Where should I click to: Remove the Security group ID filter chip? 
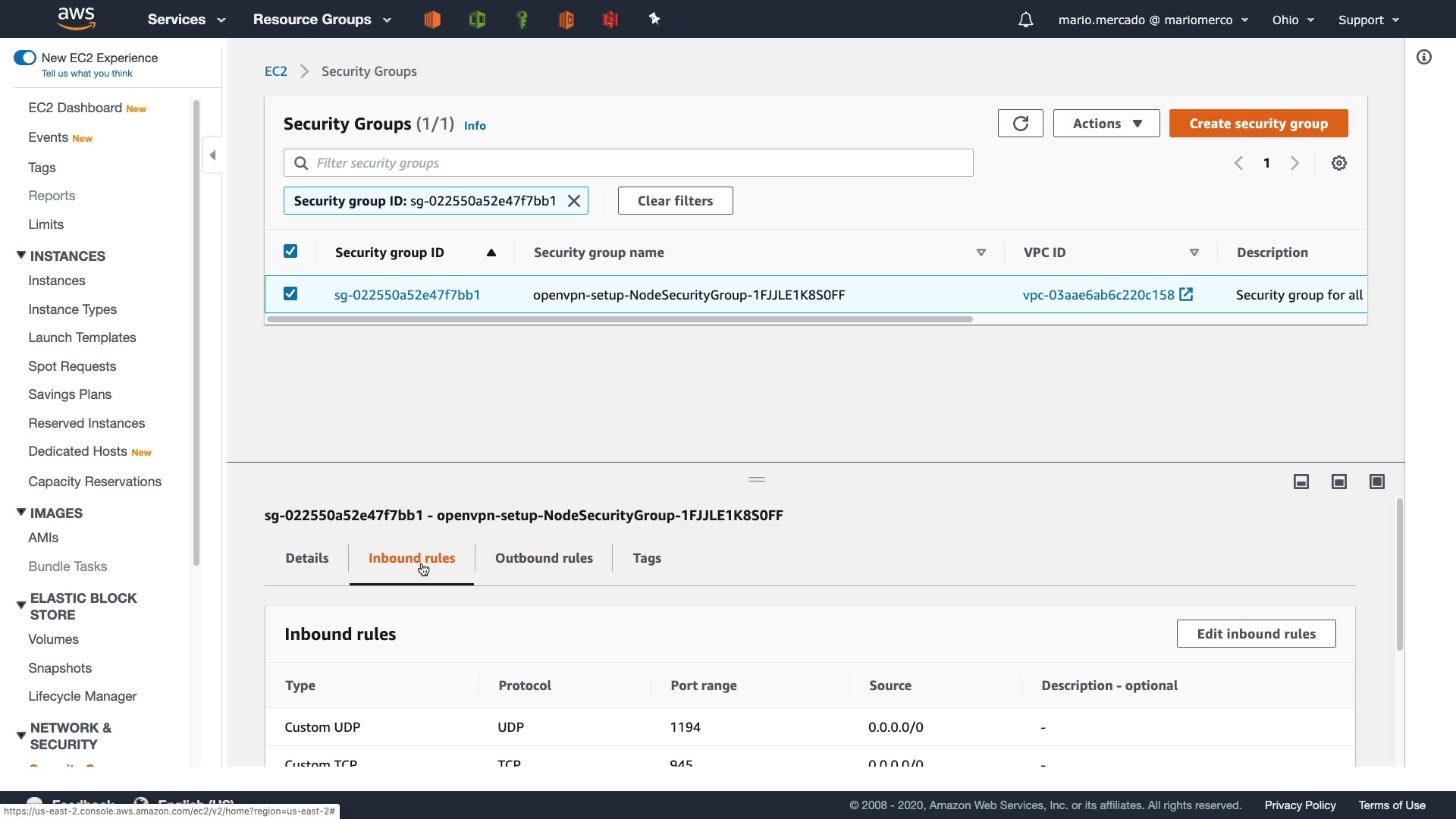click(574, 201)
